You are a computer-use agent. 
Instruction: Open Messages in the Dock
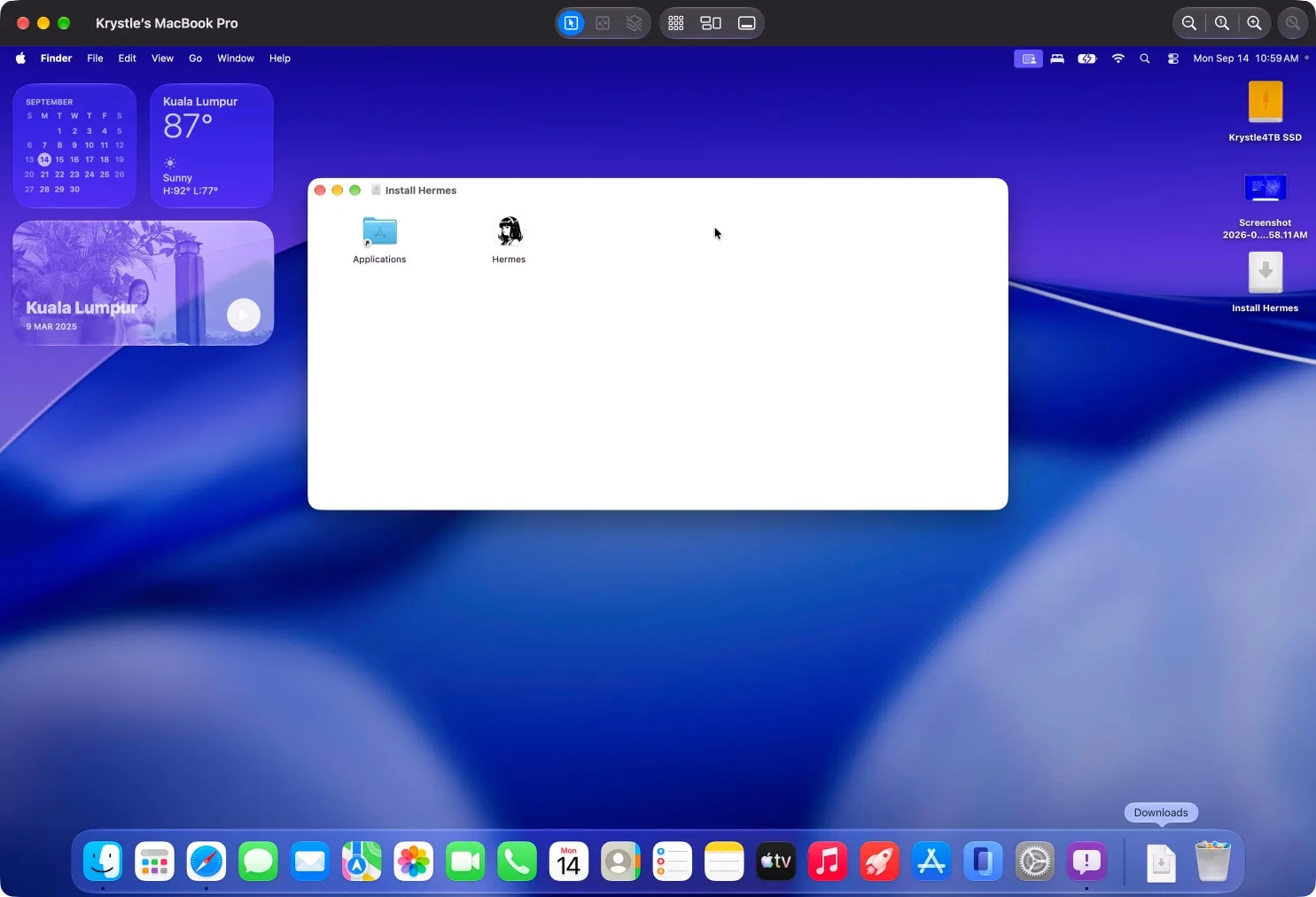(x=258, y=861)
